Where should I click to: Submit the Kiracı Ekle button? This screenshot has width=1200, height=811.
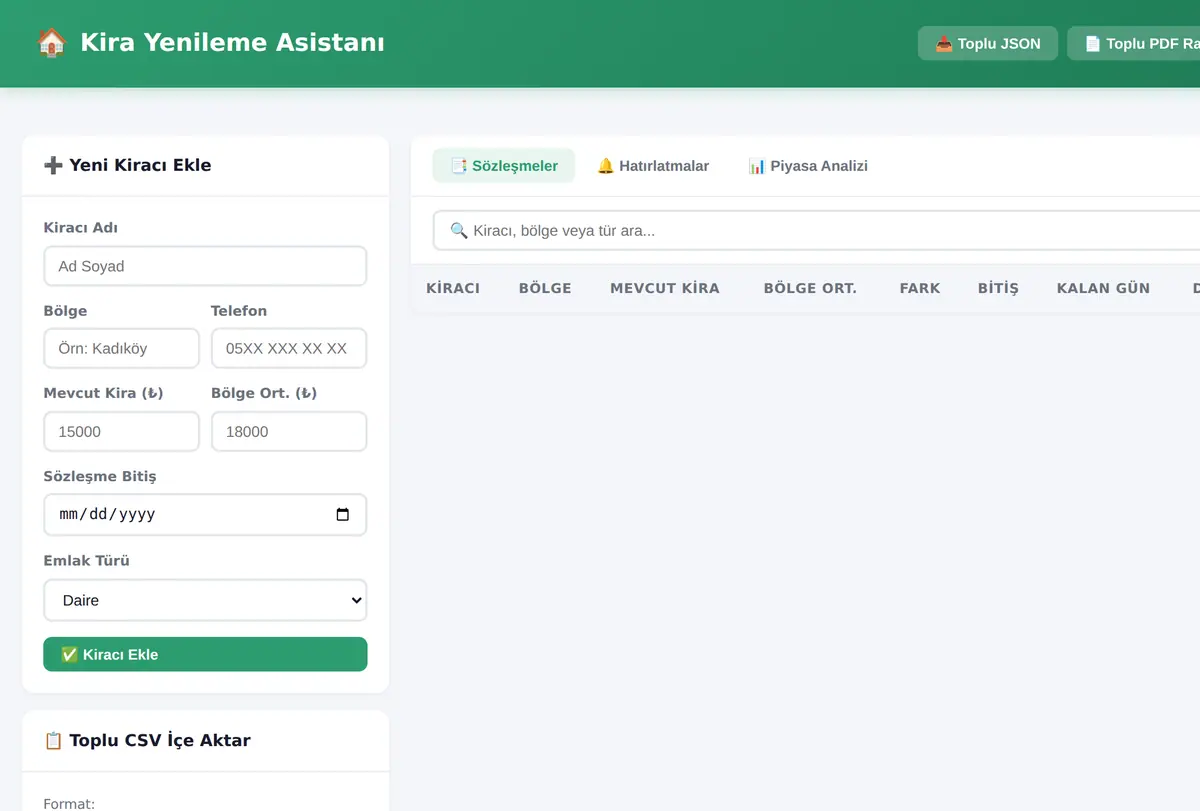pyautogui.click(x=205, y=654)
